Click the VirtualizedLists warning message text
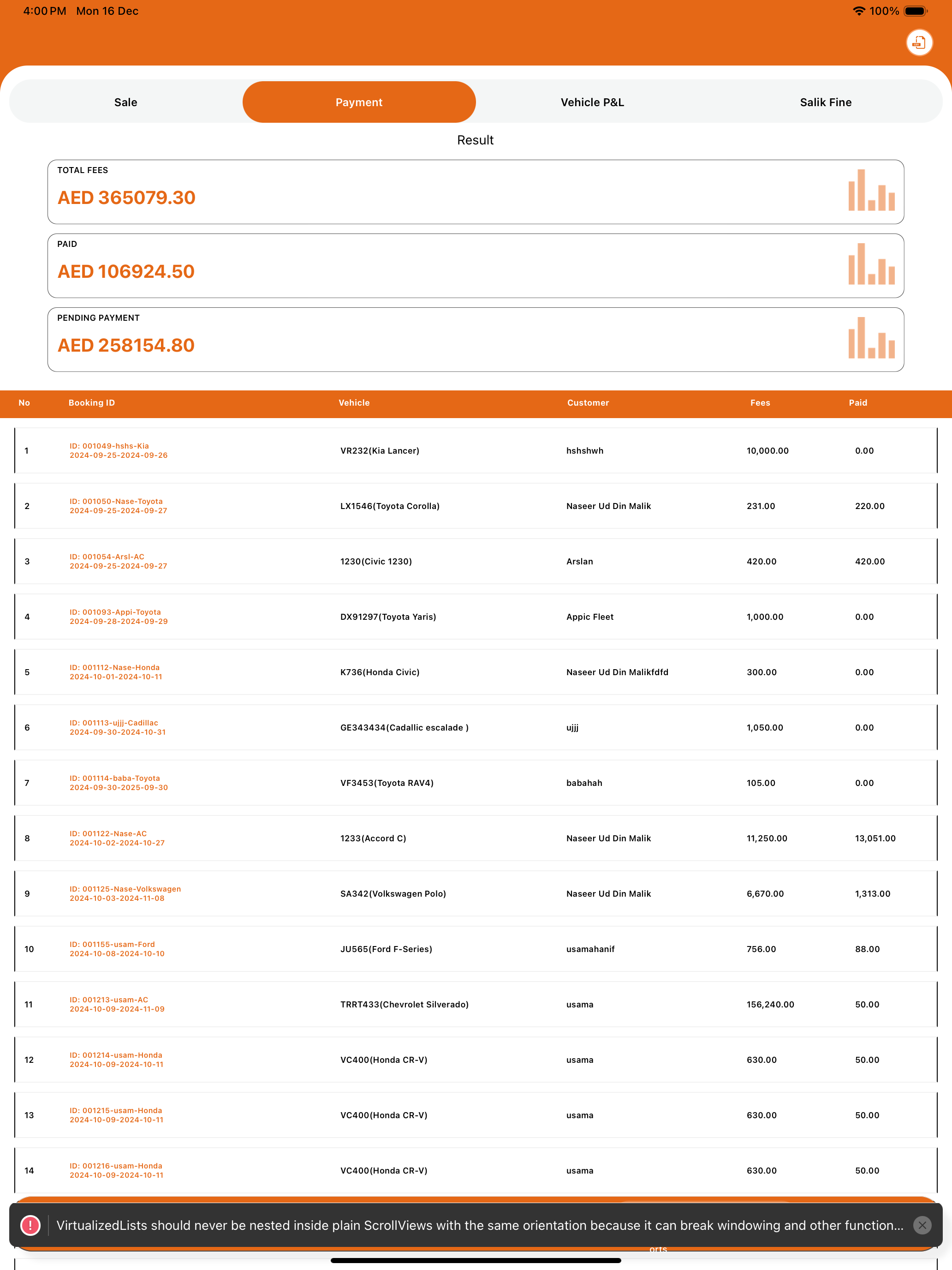The image size is (952, 1270). coord(480,1225)
